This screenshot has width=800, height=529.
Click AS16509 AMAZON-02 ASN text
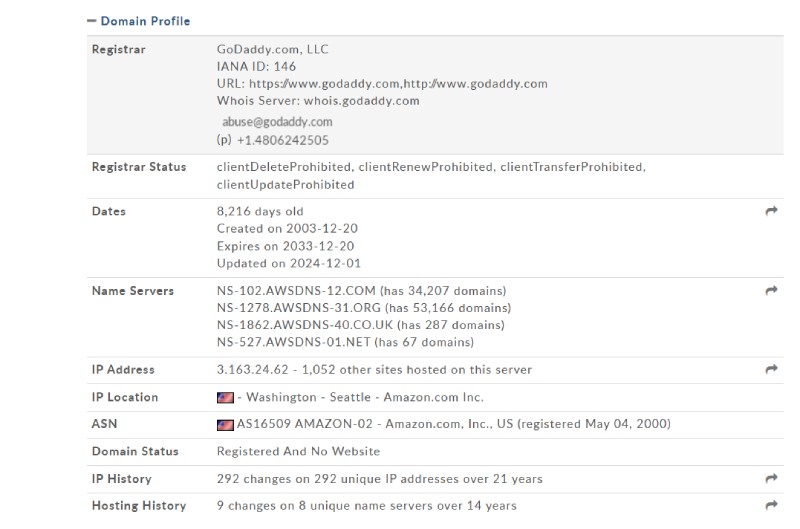click(x=305, y=424)
